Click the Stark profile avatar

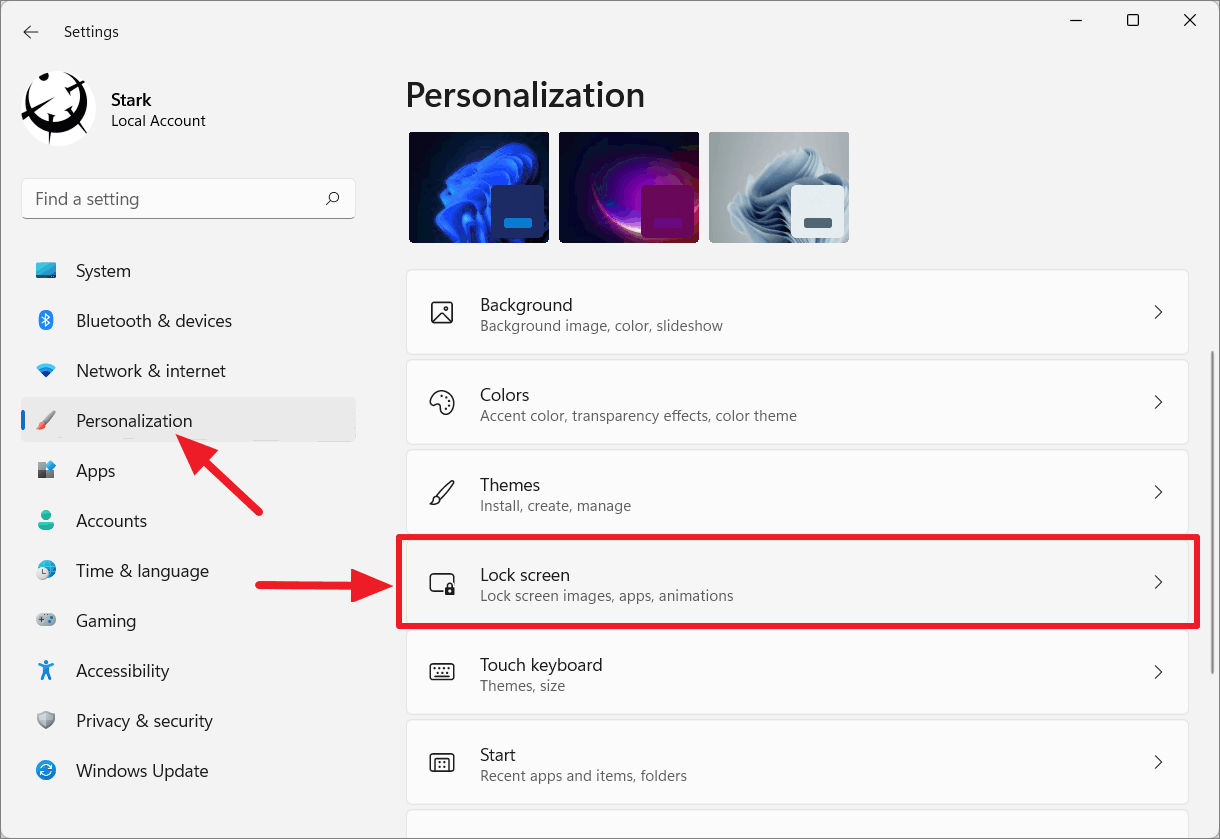point(58,108)
